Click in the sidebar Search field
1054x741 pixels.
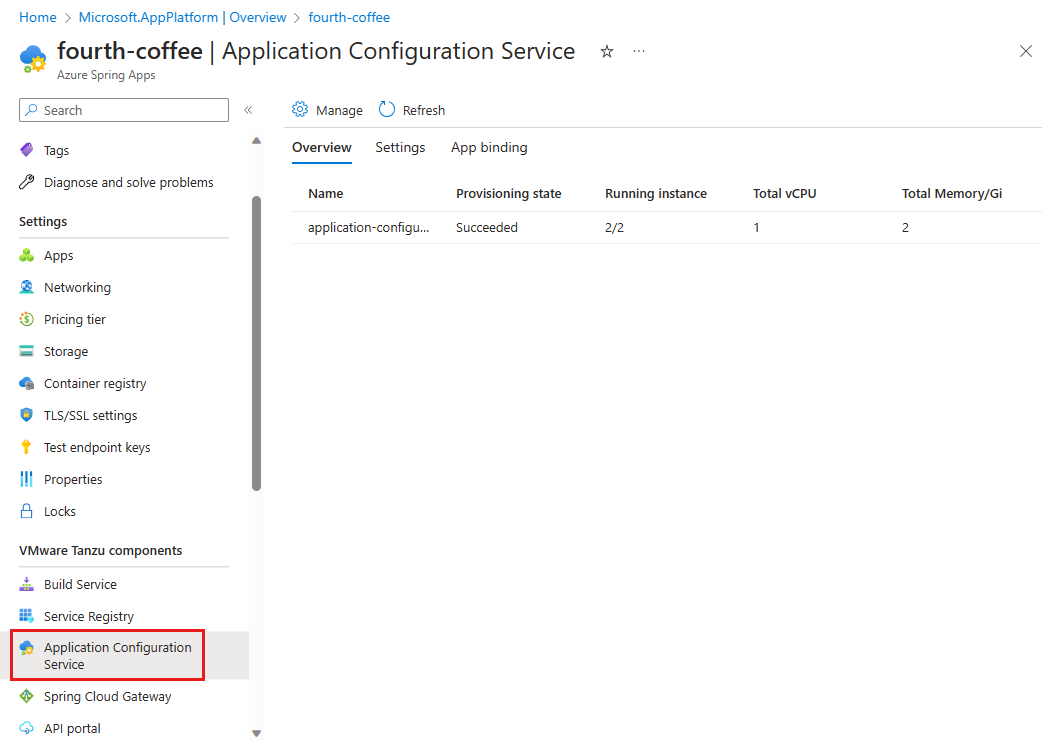coord(124,110)
